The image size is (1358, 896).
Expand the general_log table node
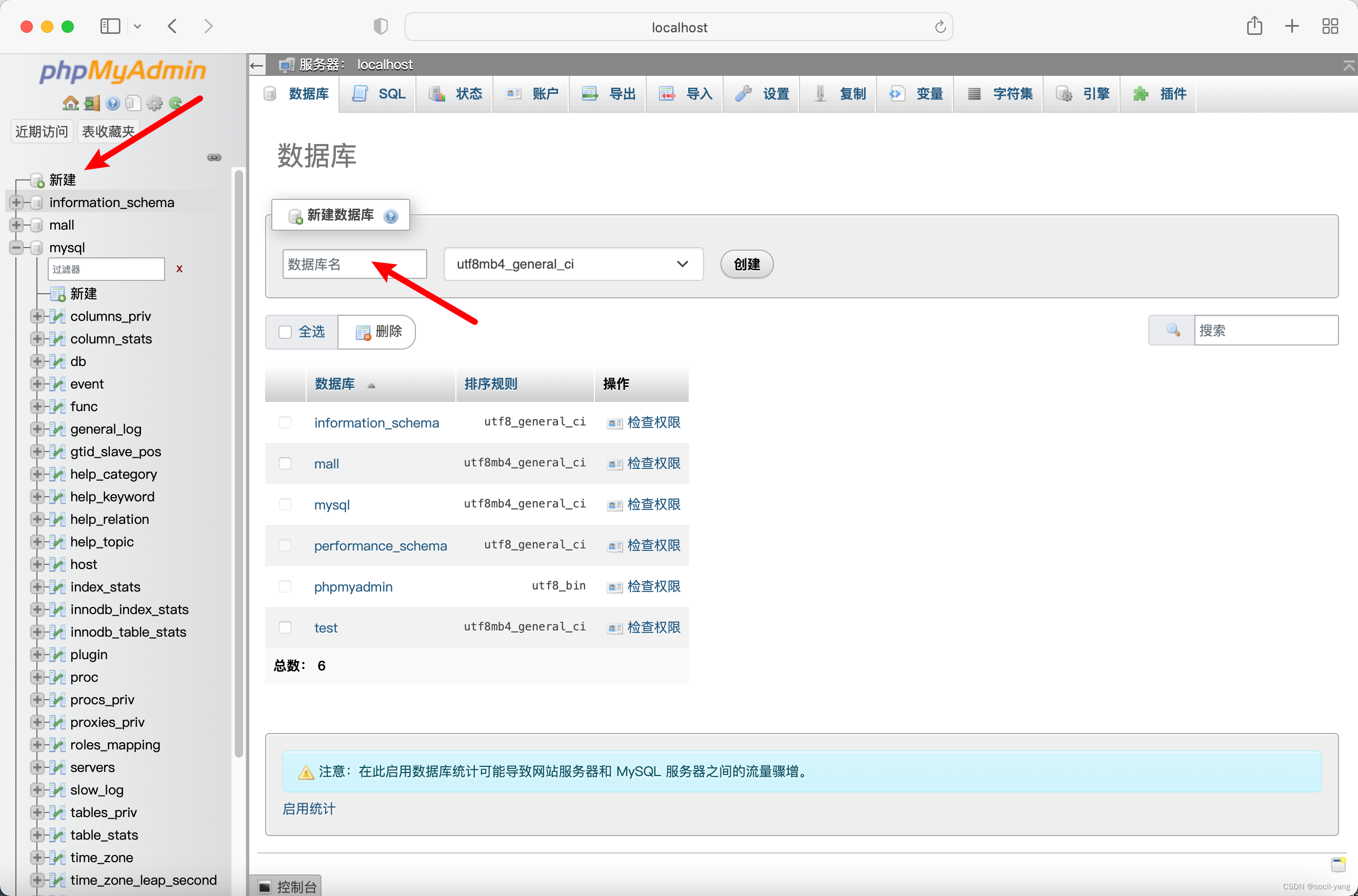pos(37,429)
